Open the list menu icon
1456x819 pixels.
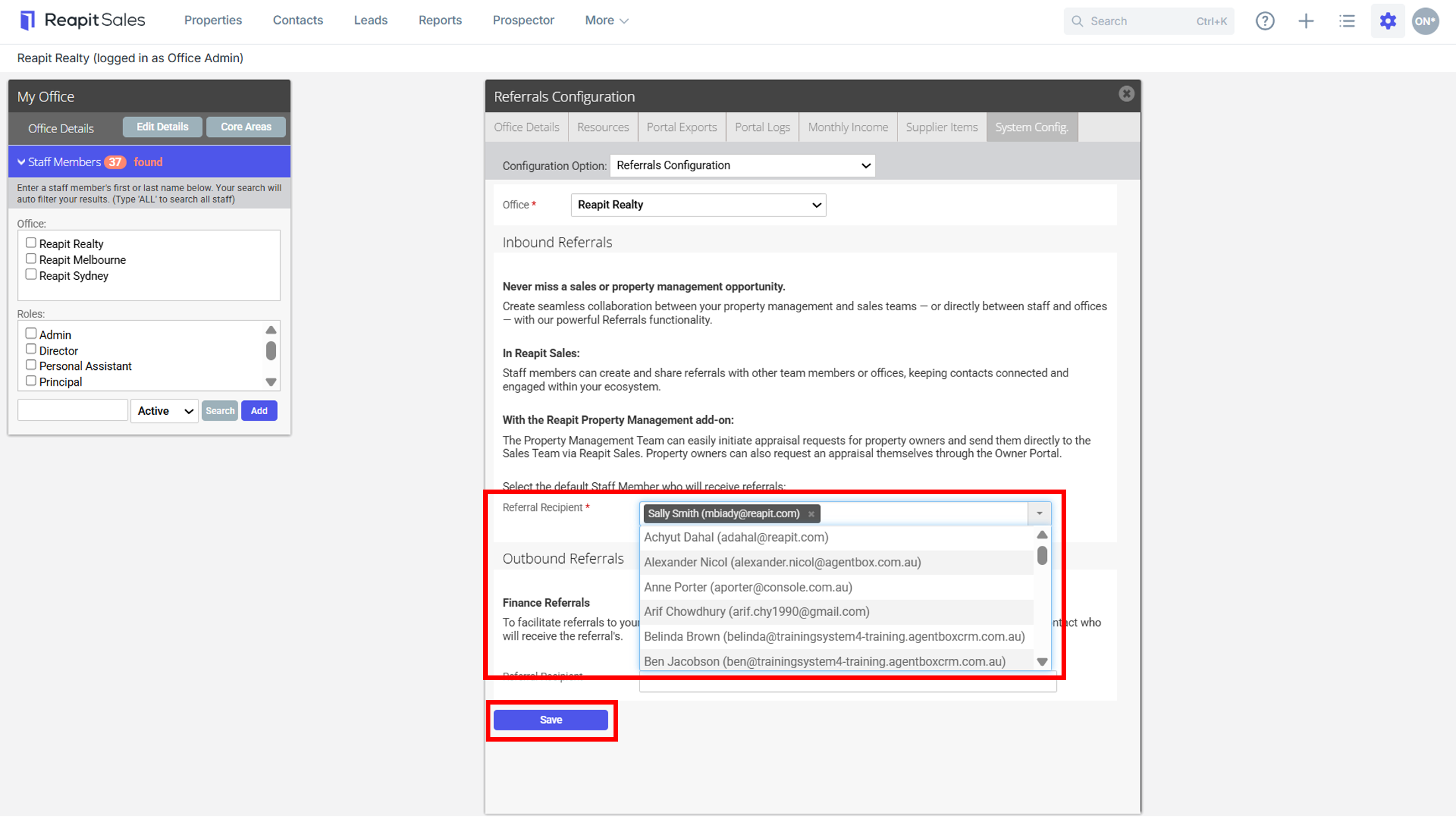tap(1347, 21)
